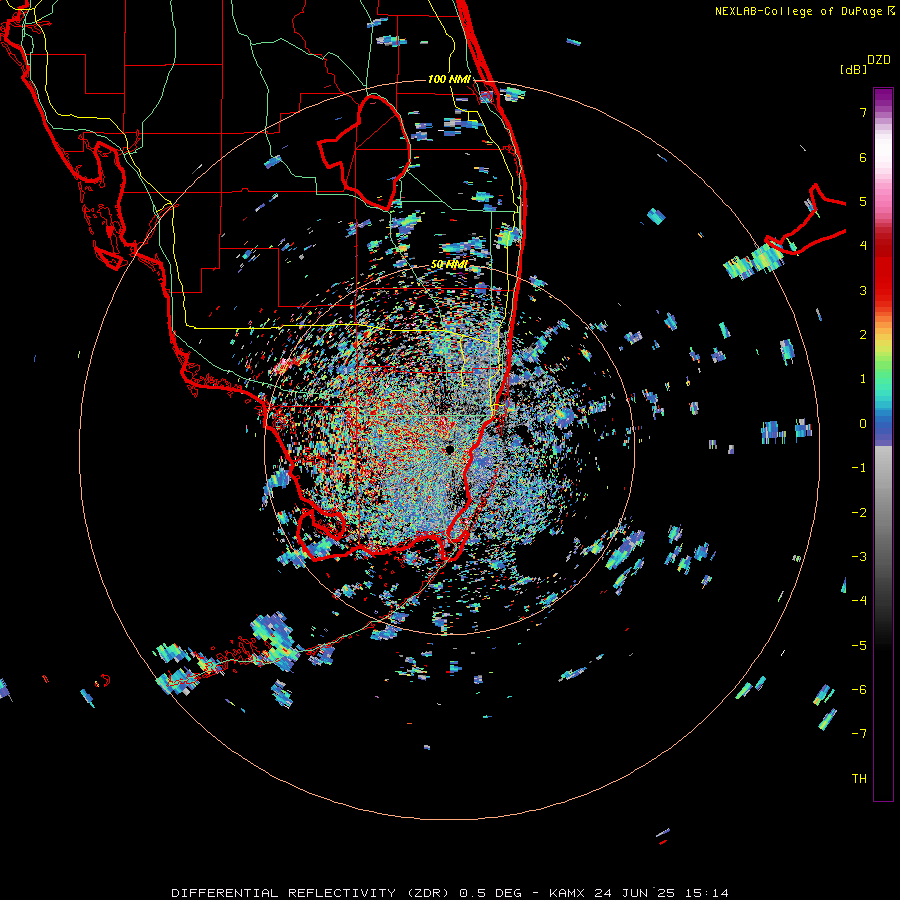Image resolution: width=900 pixels, height=900 pixels.
Task: Click the 2 dB label on the color scale
Action: (x=863, y=335)
